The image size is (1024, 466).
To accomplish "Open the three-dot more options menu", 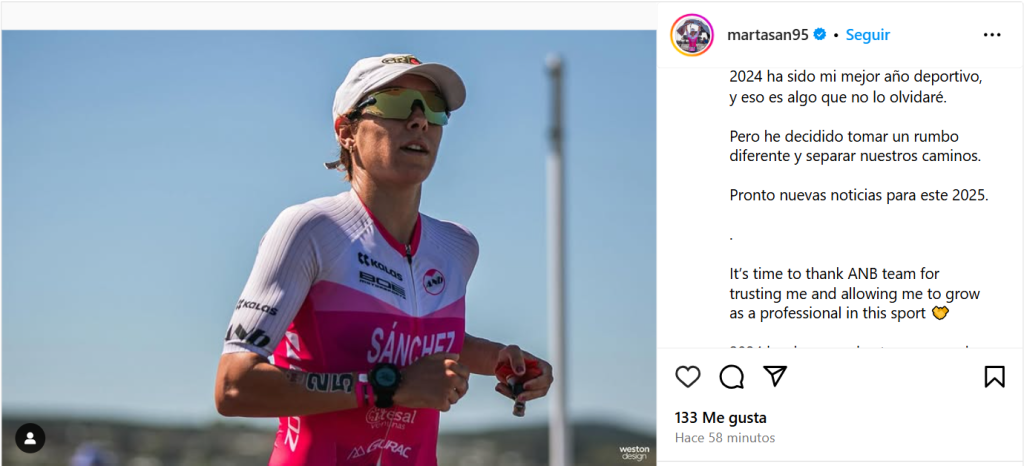I will point(992,35).
